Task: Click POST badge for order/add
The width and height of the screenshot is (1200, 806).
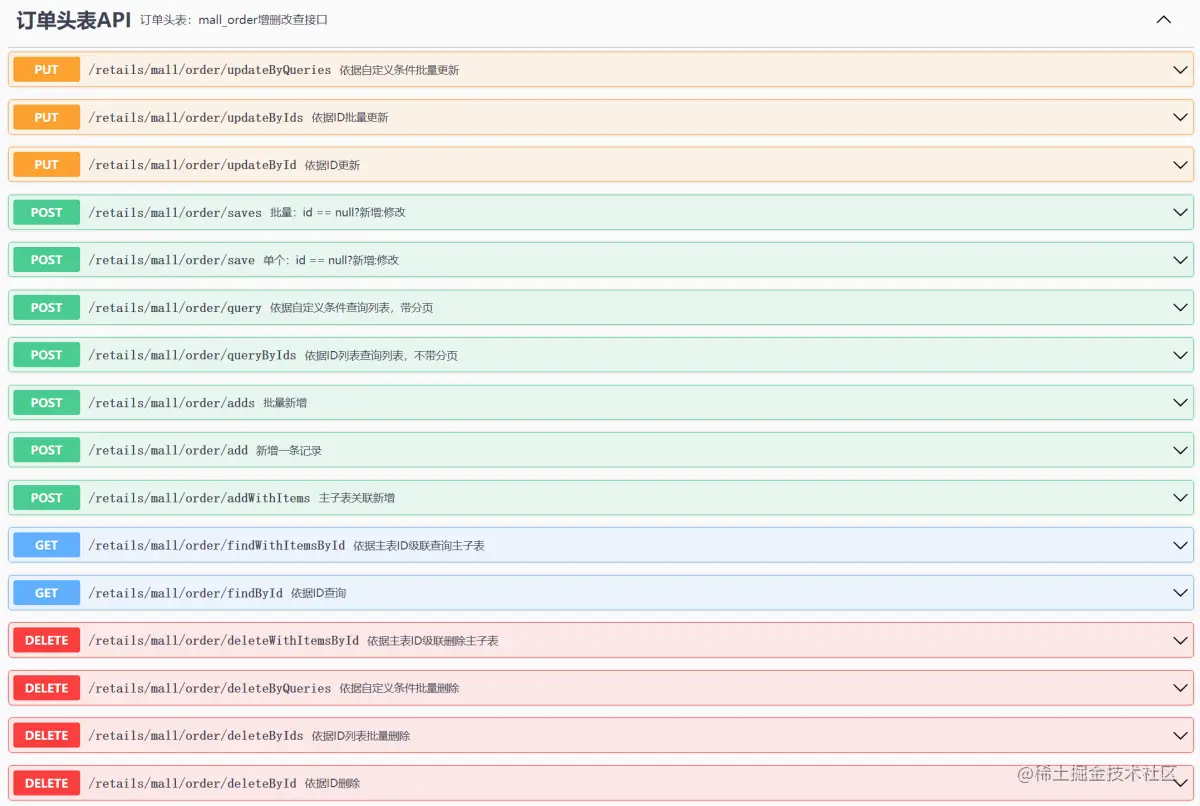Action: click(46, 450)
